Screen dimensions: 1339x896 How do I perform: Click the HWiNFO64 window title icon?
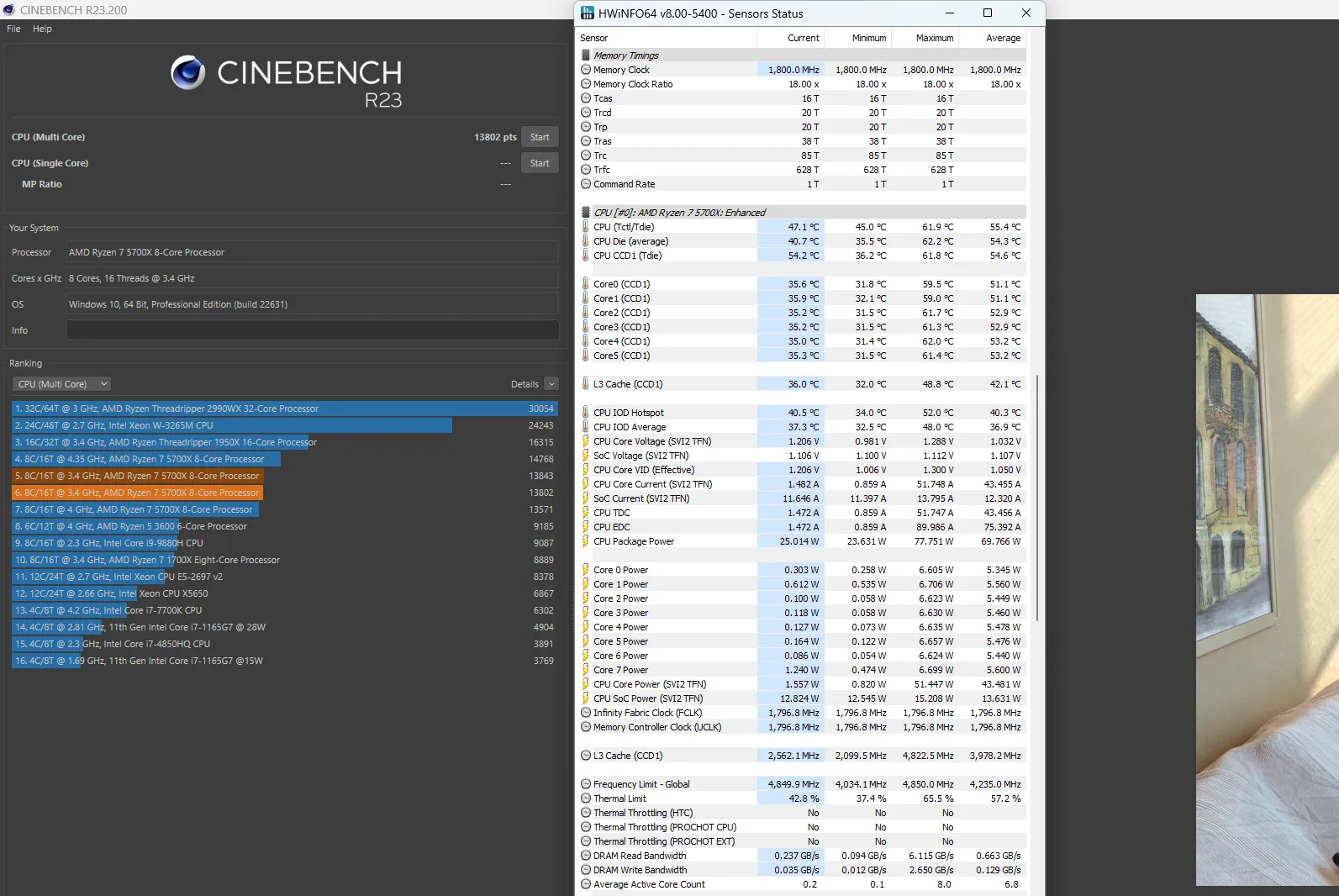pyautogui.click(x=588, y=13)
